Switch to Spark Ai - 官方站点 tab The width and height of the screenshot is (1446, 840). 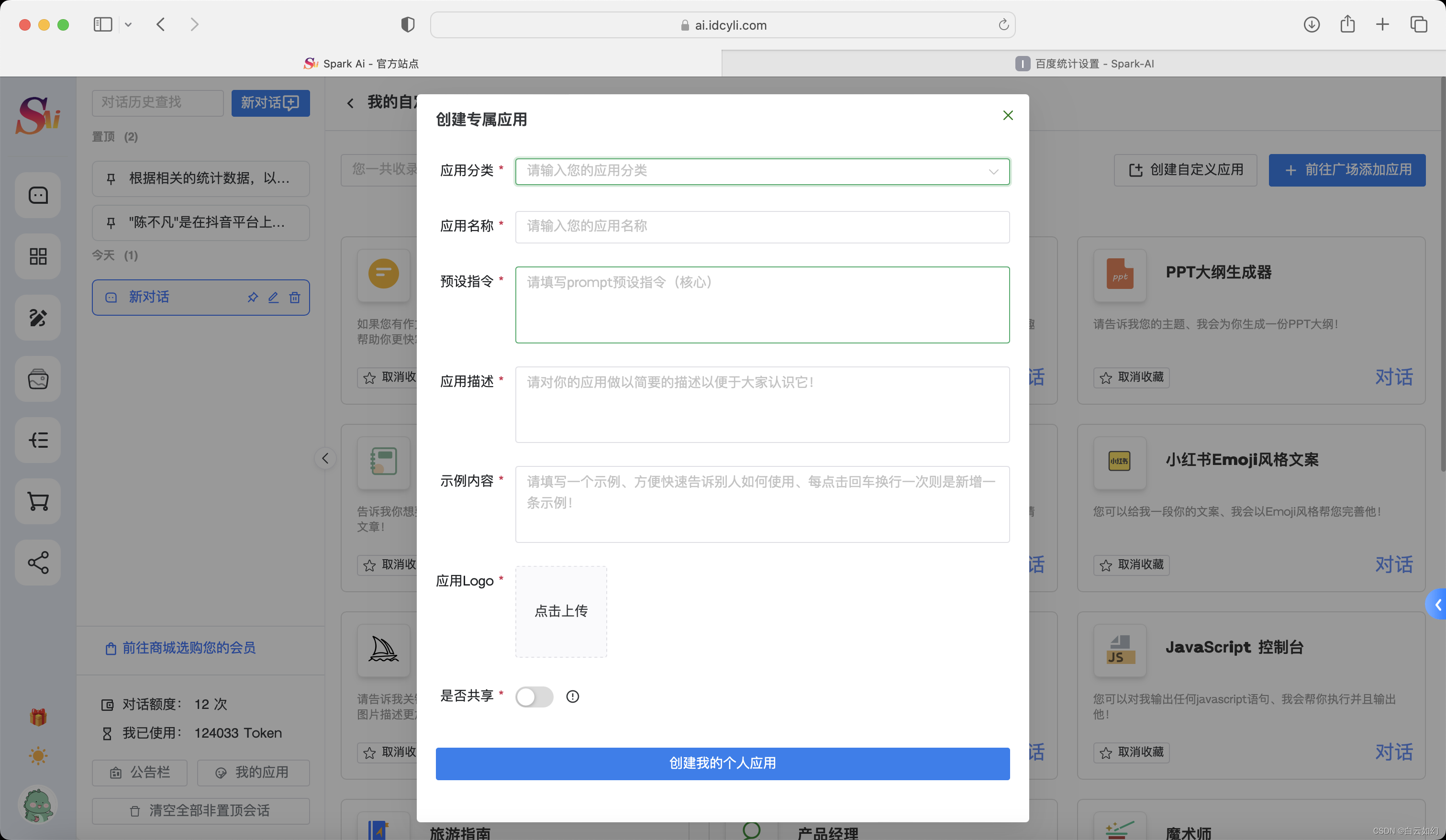[x=361, y=64]
